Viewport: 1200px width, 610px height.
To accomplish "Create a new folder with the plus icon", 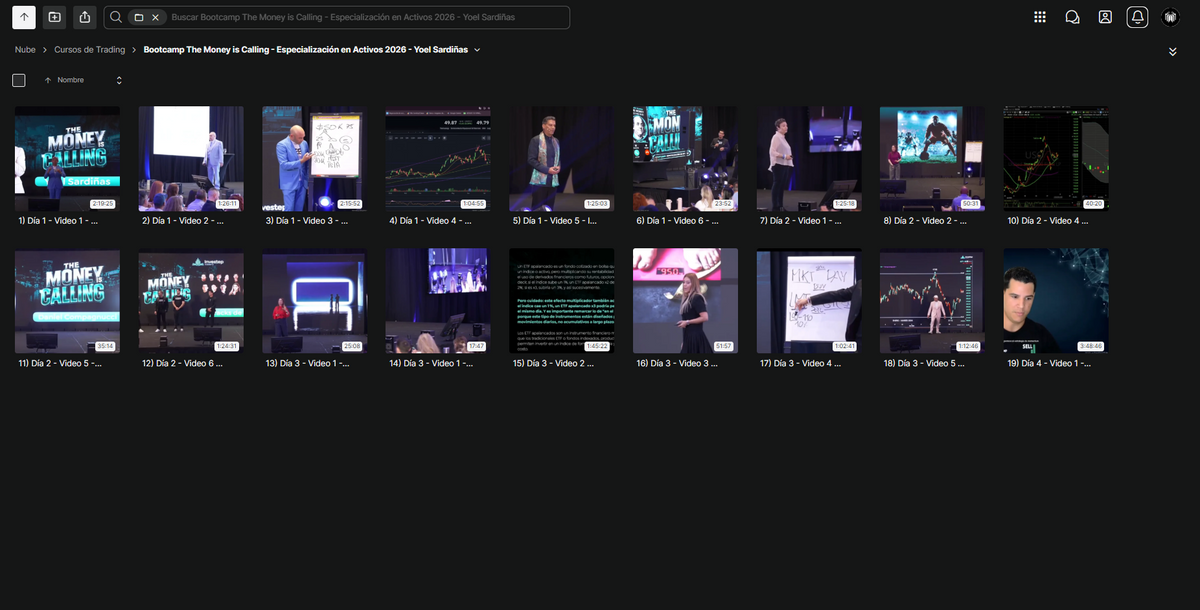I will point(54,17).
